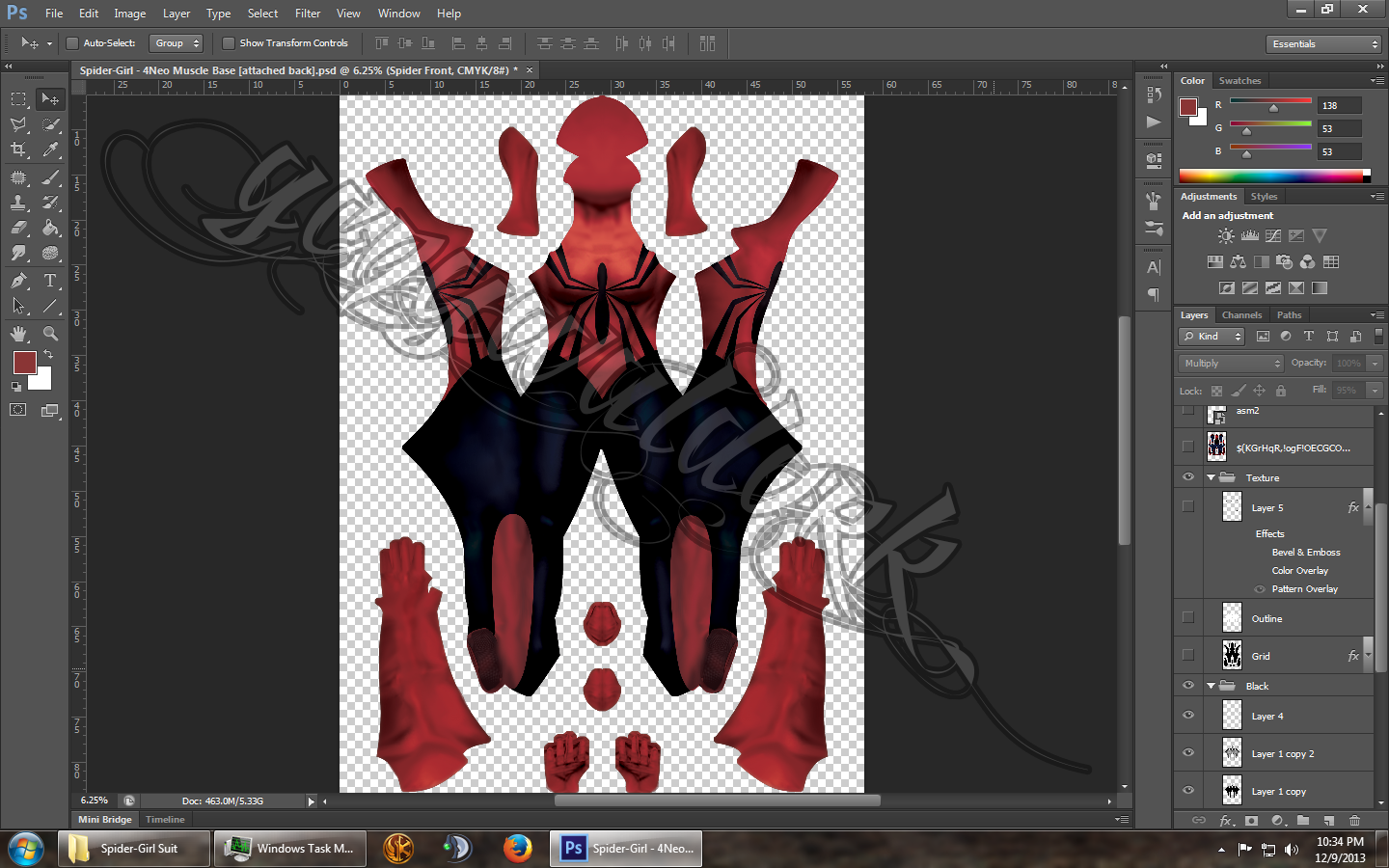Screen dimensions: 1389x868
Task: Open the Essentials workspace dropdown
Action: tap(1324, 44)
